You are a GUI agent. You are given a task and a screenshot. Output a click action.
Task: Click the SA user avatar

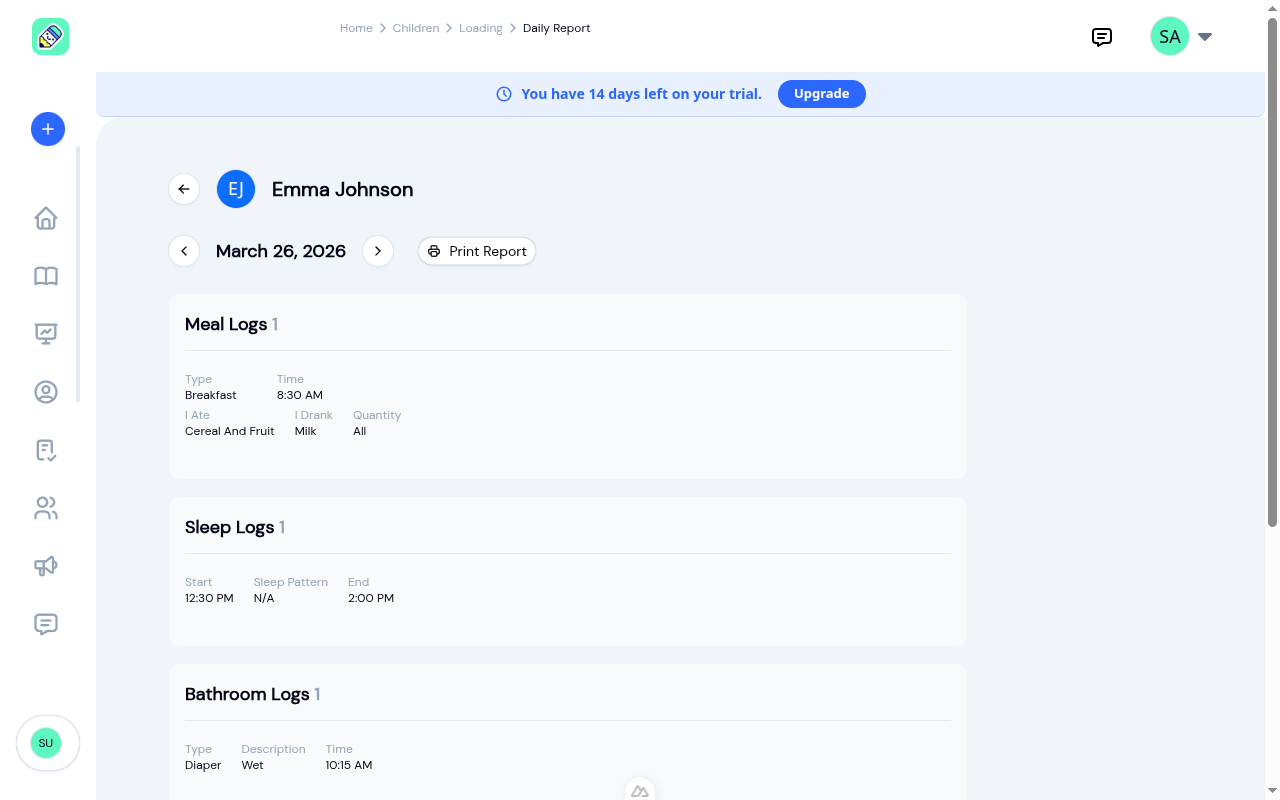1170,37
